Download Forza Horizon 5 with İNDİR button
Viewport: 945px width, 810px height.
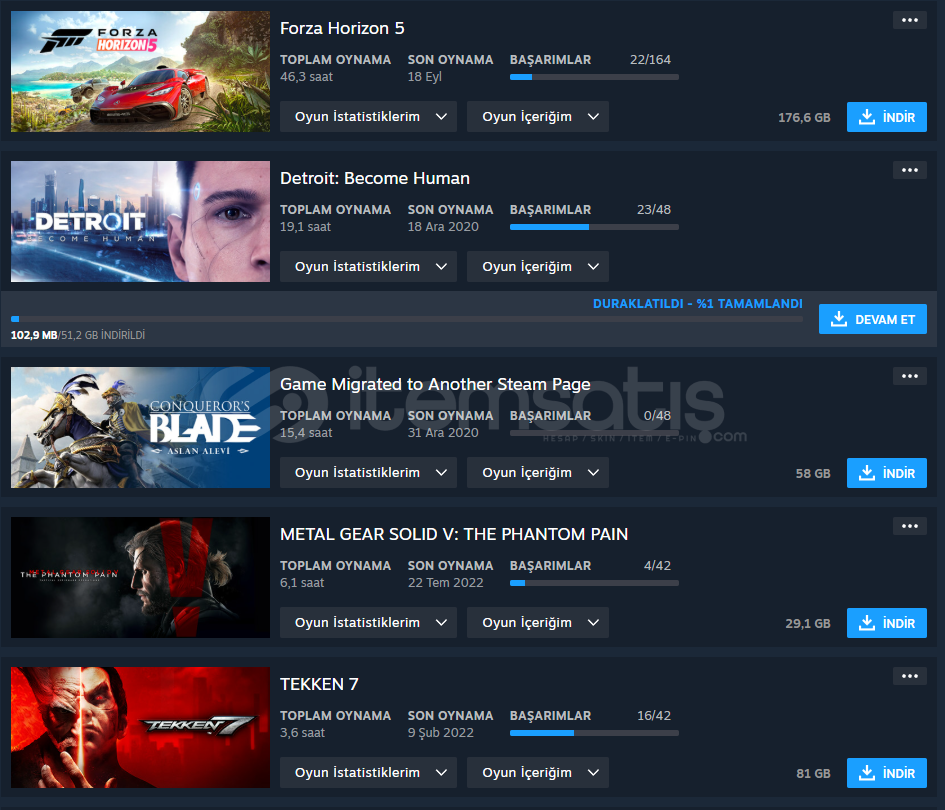[x=887, y=117]
